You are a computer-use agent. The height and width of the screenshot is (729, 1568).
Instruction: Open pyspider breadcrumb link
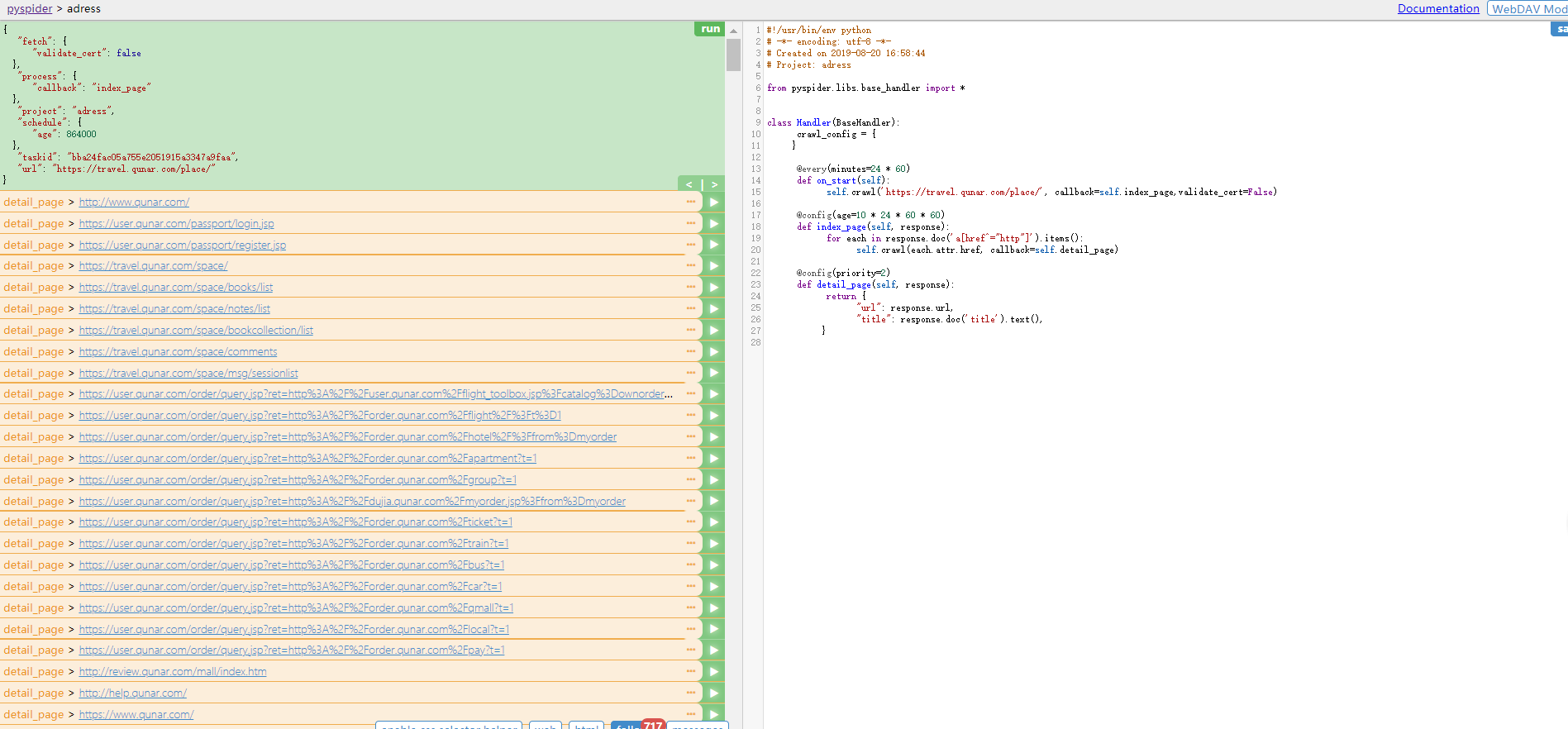click(x=30, y=8)
